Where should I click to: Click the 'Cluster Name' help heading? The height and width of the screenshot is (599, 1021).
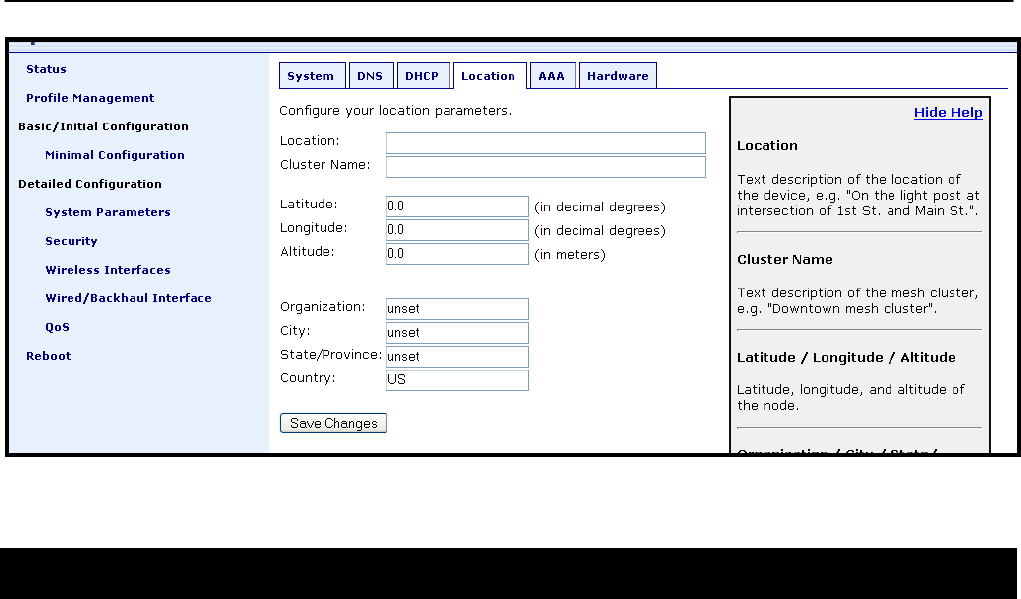[x=785, y=259]
